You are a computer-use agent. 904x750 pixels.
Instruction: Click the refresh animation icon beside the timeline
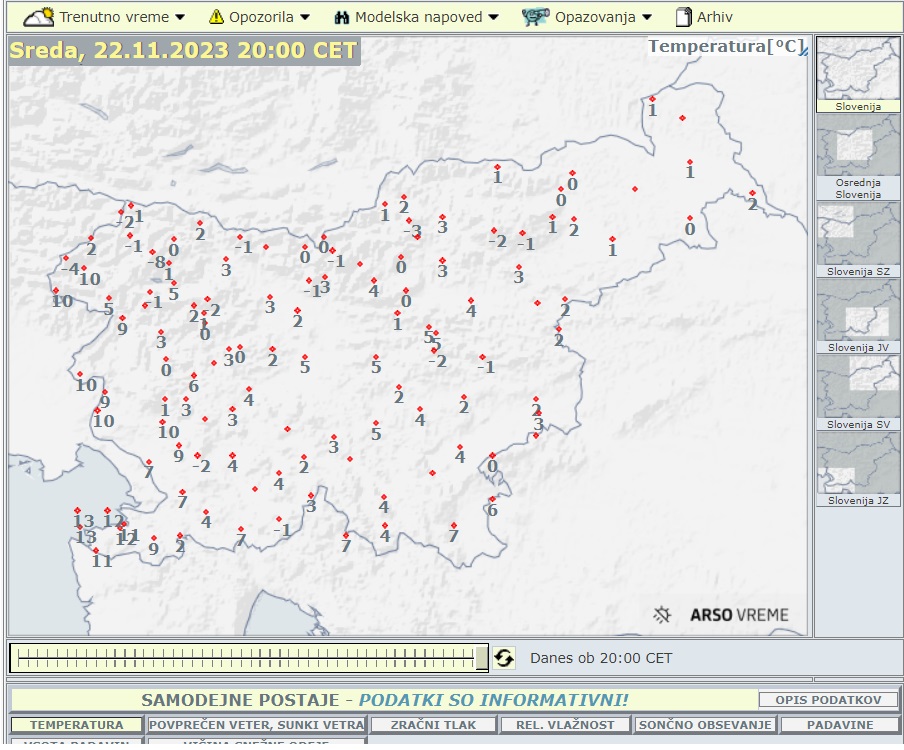pyautogui.click(x=504, y=658)
